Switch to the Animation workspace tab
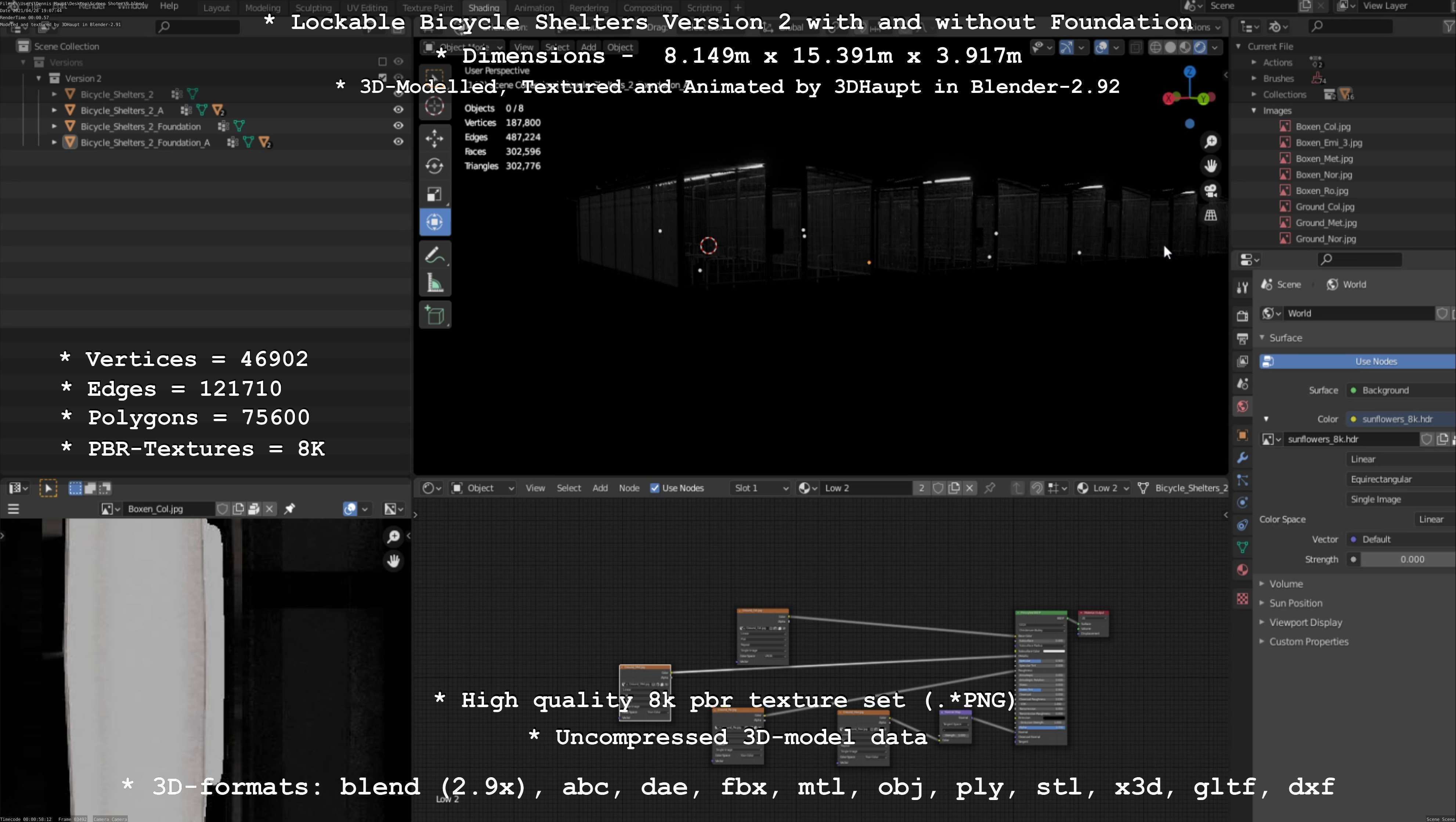The image size is (1456, 822). 534,8
